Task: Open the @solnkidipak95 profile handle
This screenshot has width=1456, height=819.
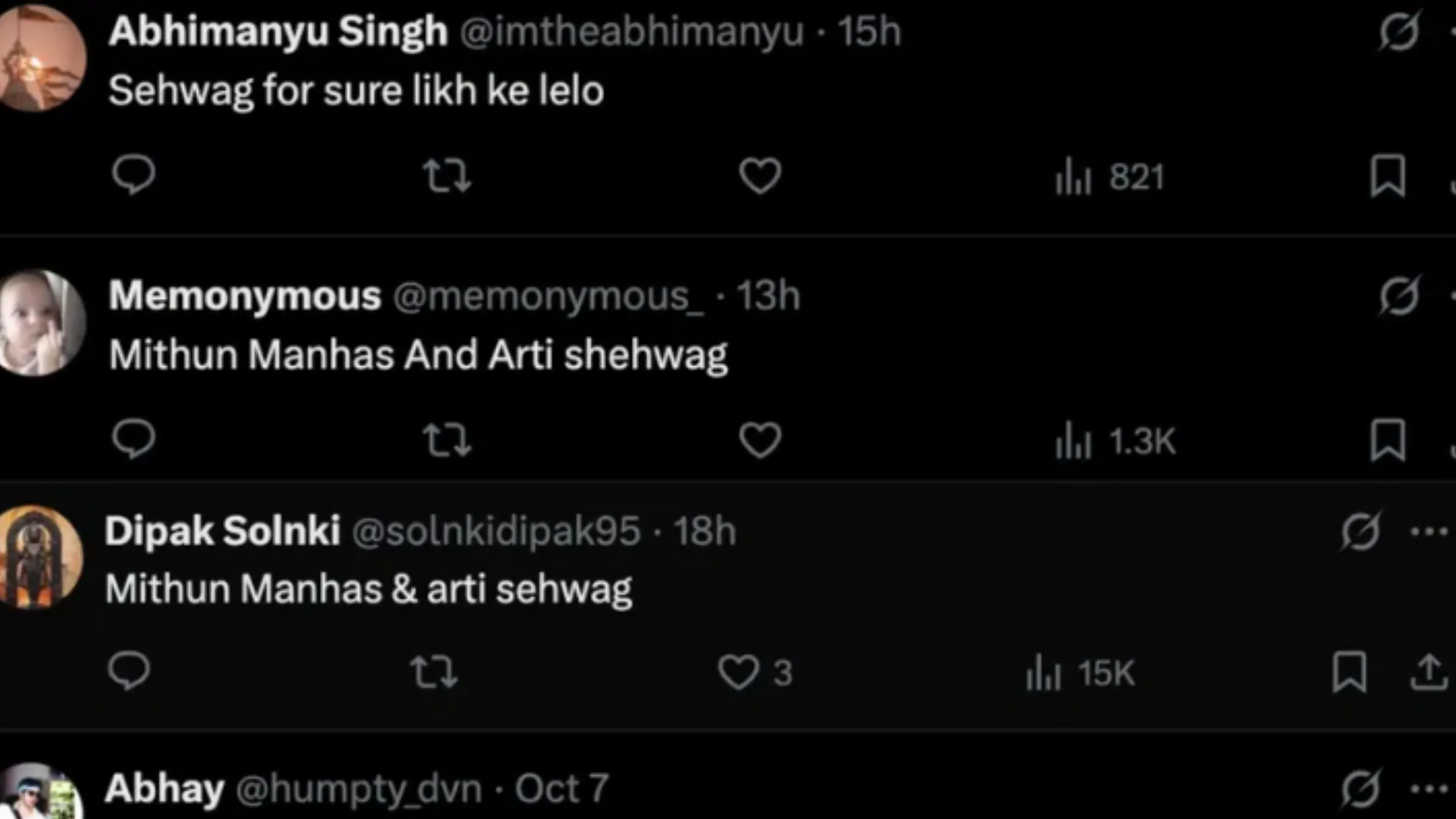Action: tap(496, 531)
